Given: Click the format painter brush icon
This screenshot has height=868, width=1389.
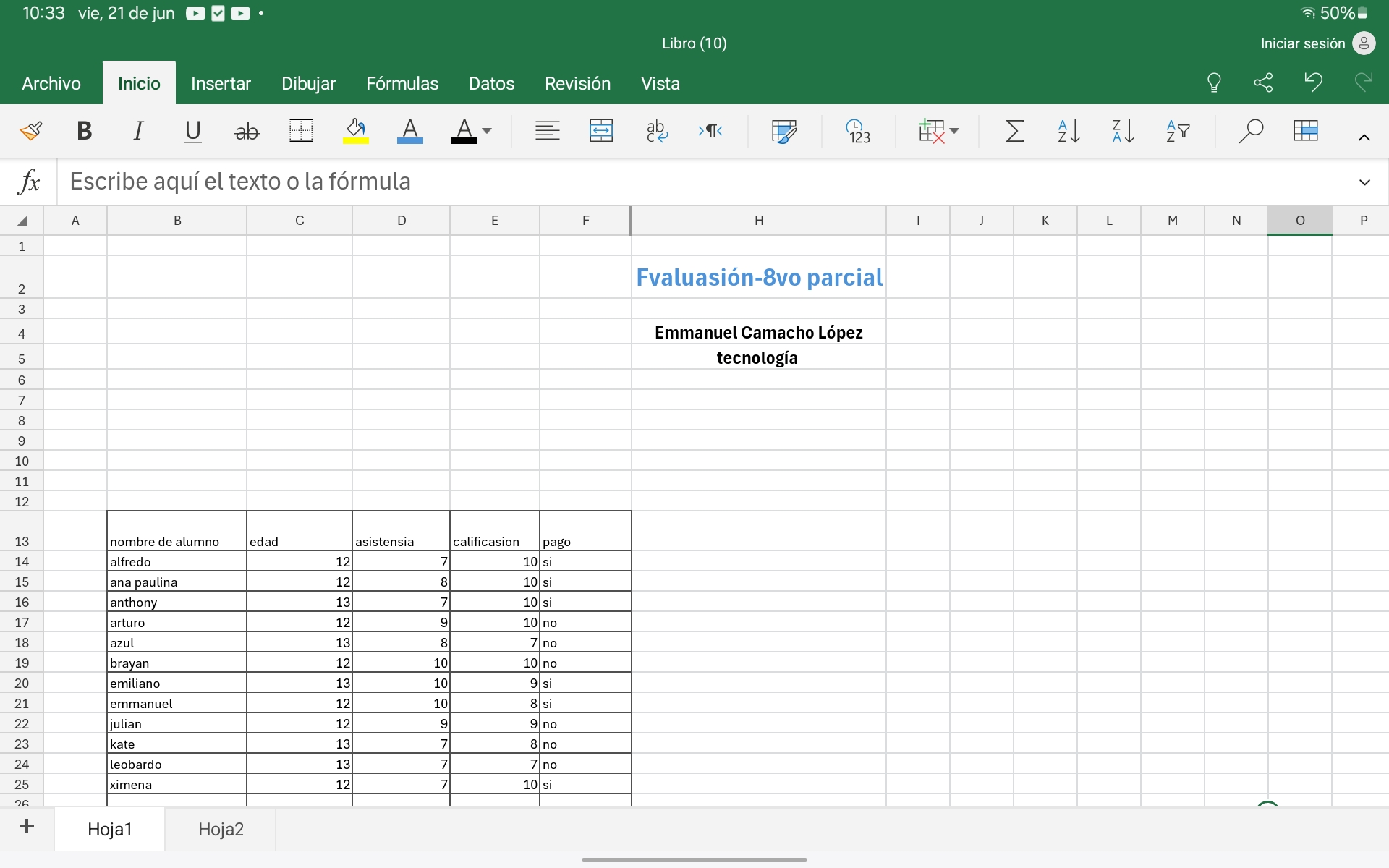Looking at the screenshot, I should tap(30, 131).
